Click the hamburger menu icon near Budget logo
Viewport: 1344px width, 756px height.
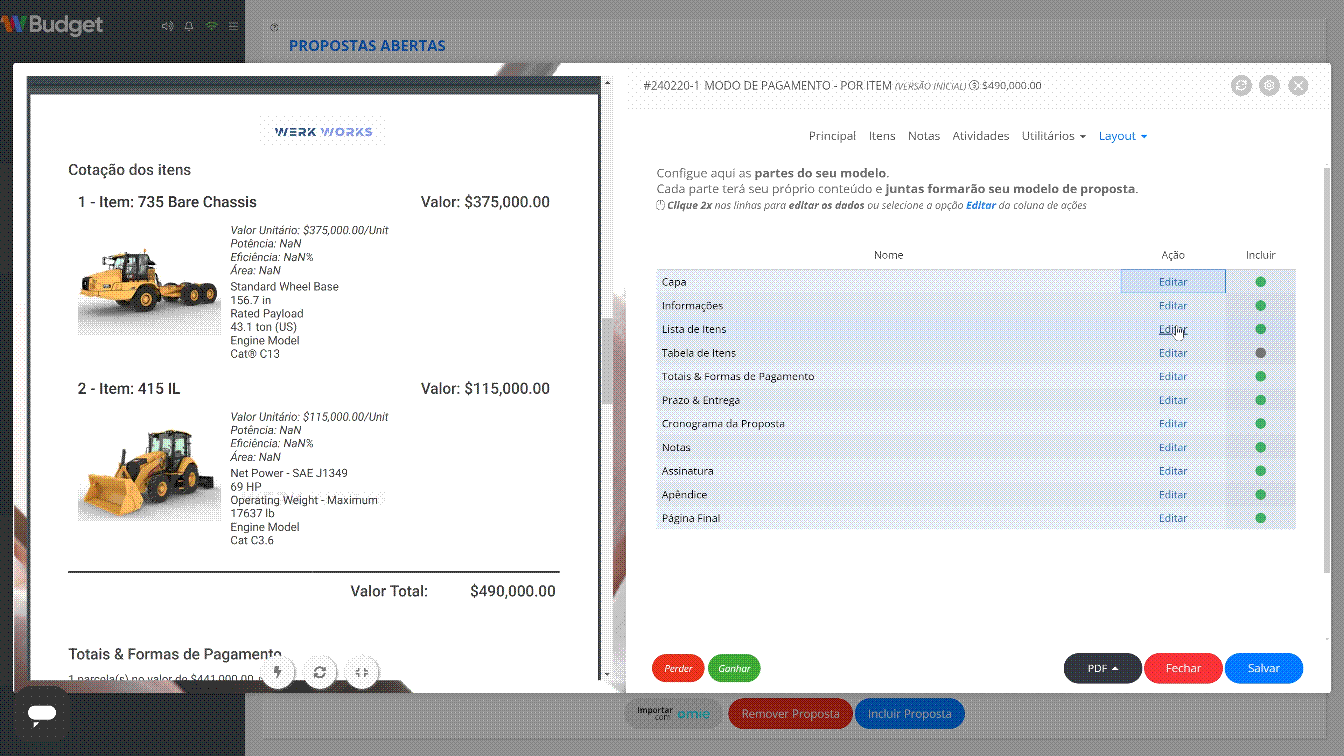[233, 26]
